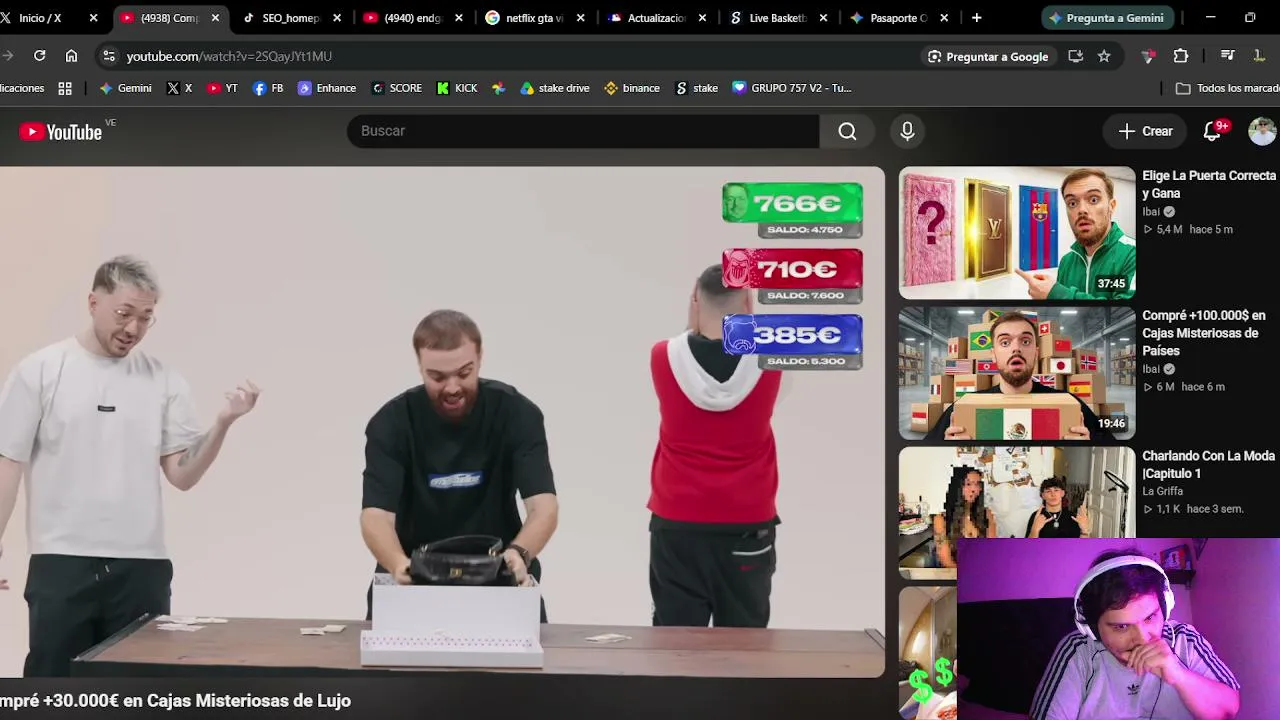Viewport: 1280px width, 720px height.
Task: Open the browser extensions puzzle icon
Action: tap(1181, 56)
